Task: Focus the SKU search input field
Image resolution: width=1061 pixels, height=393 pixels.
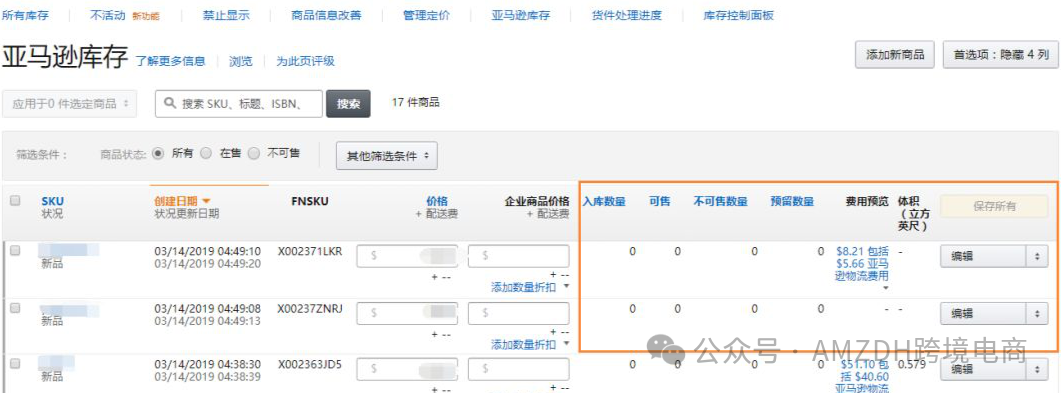Action: [x=239, y=104]
